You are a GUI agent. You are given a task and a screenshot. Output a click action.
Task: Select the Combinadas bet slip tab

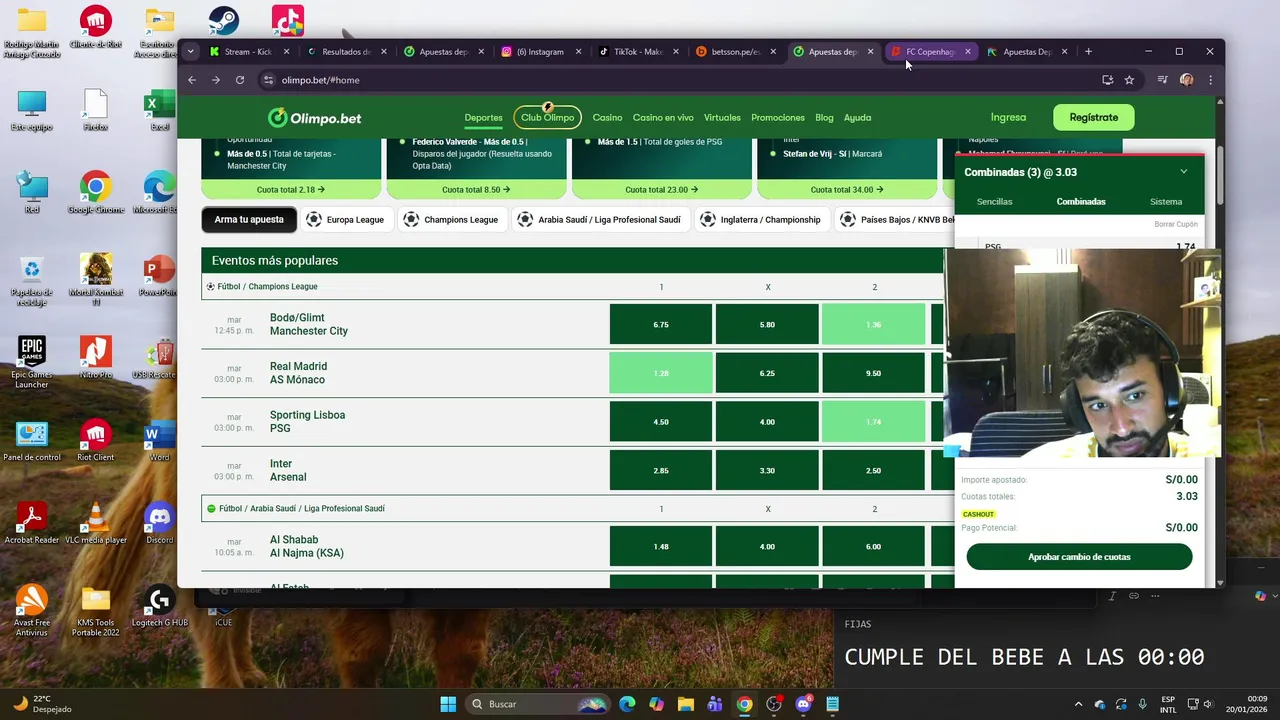[x=1081, y=202]
